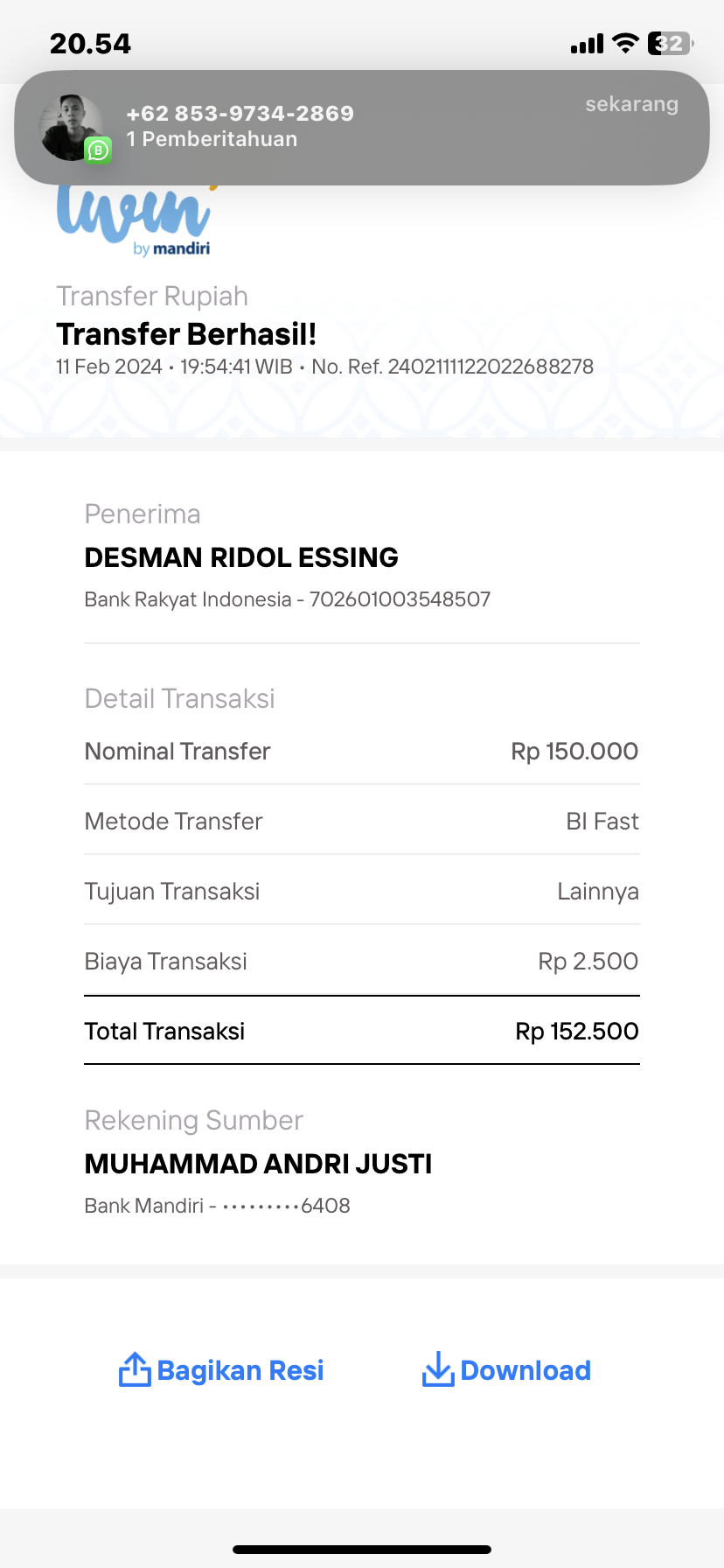This screenshot has height=1568, width=724.
Task: Tap the WhatsApp Business badge icon
Action: 98,150
